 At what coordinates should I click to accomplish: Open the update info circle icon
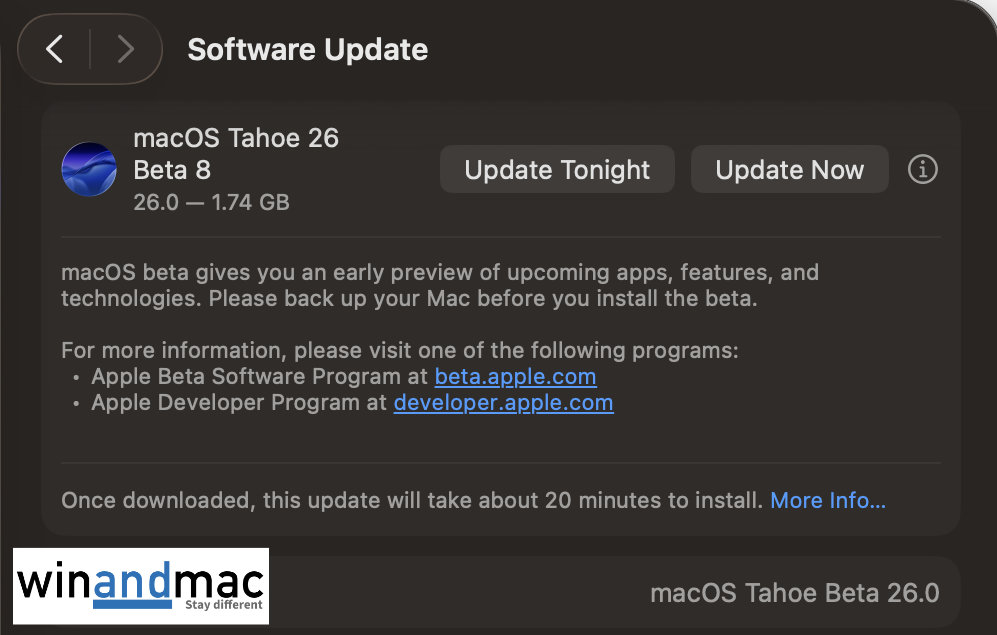click(x=922, y=170)
